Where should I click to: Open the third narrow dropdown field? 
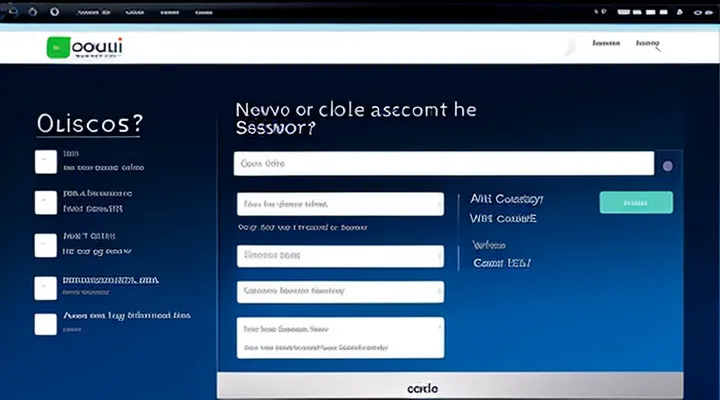coord(340,291)
